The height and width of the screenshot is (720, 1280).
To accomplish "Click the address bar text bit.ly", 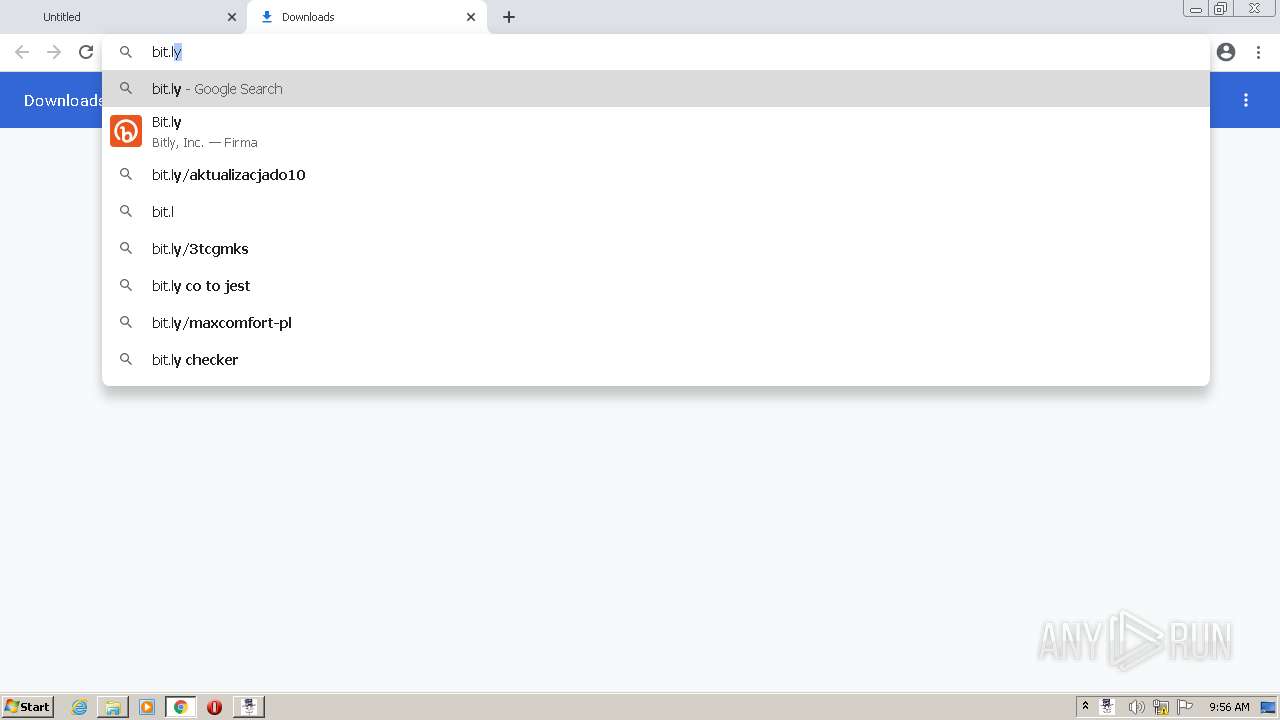I will coord(167,52).
